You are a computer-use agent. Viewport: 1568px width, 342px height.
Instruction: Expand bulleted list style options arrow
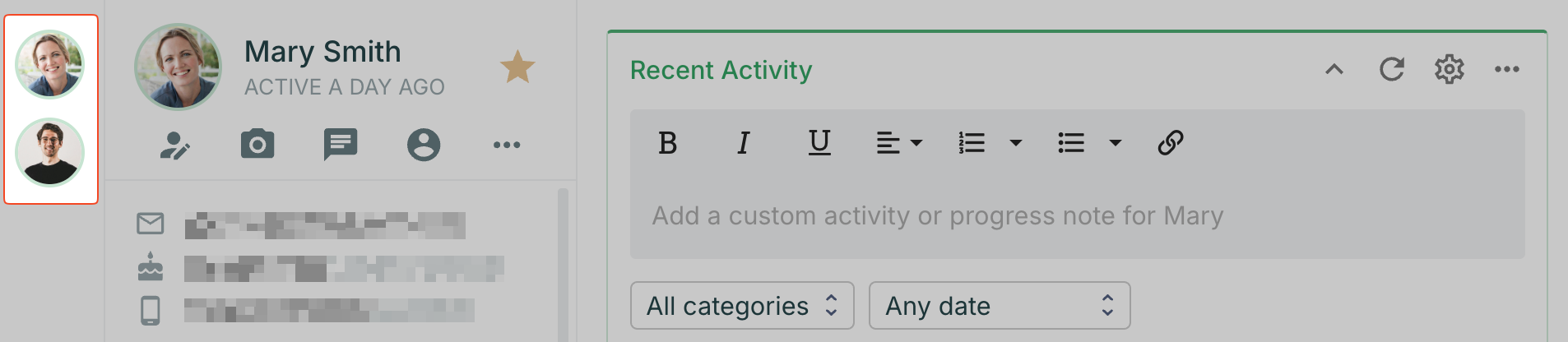(x=1116, y=143)
